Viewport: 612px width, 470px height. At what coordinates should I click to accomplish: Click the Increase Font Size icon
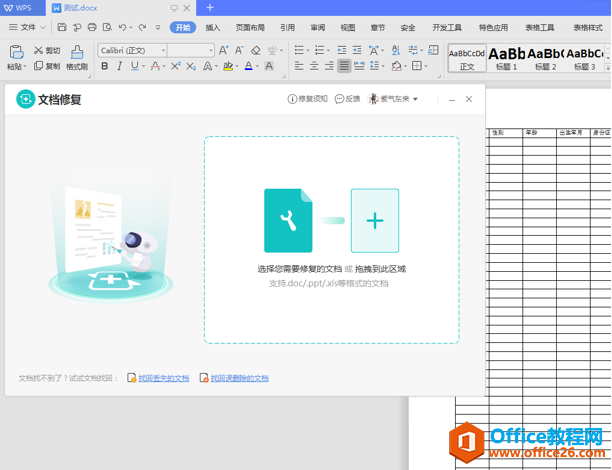[x=223, y=50]
